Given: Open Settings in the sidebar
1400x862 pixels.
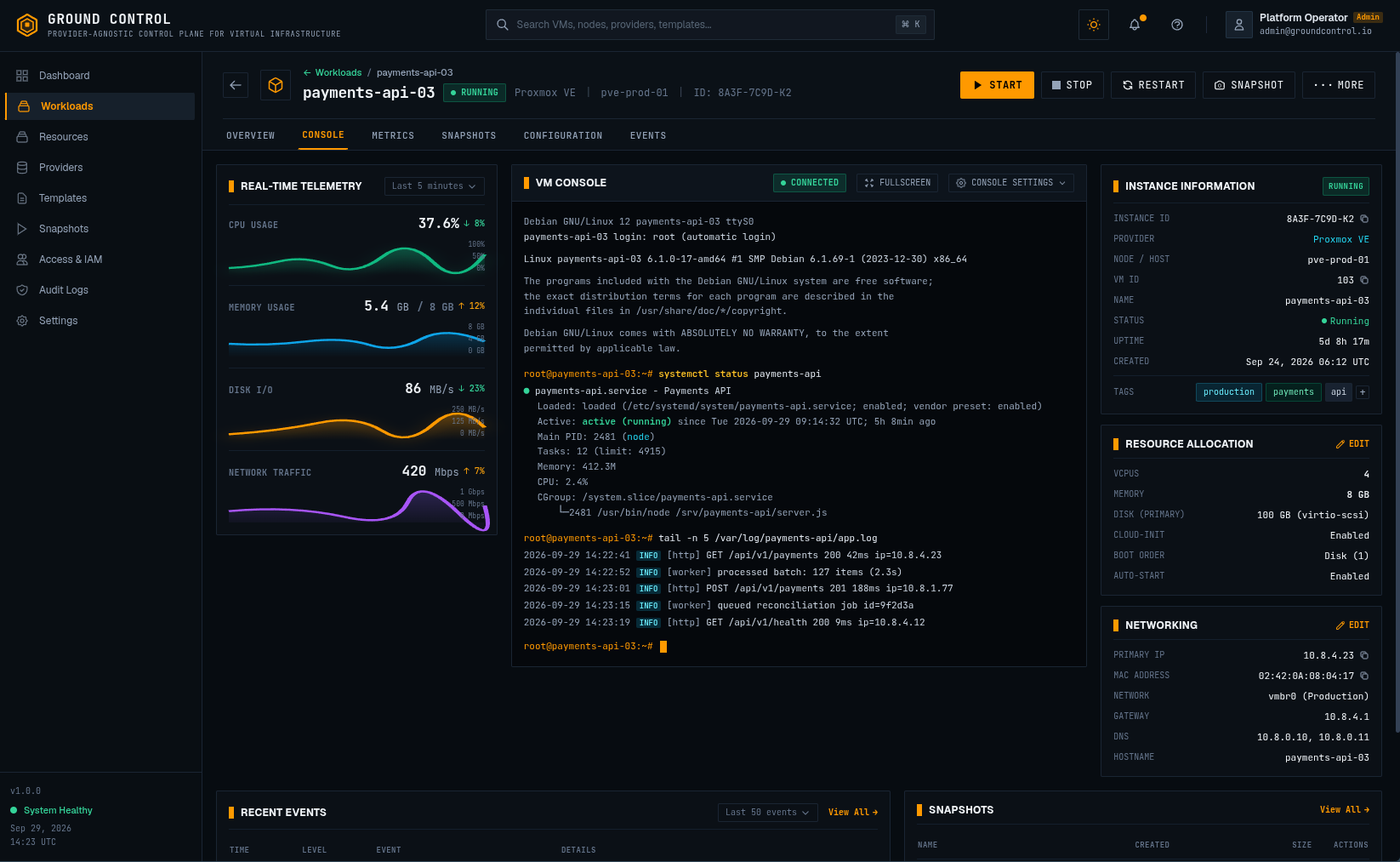Looking at the screenshot, I should [x=100, y=321].
